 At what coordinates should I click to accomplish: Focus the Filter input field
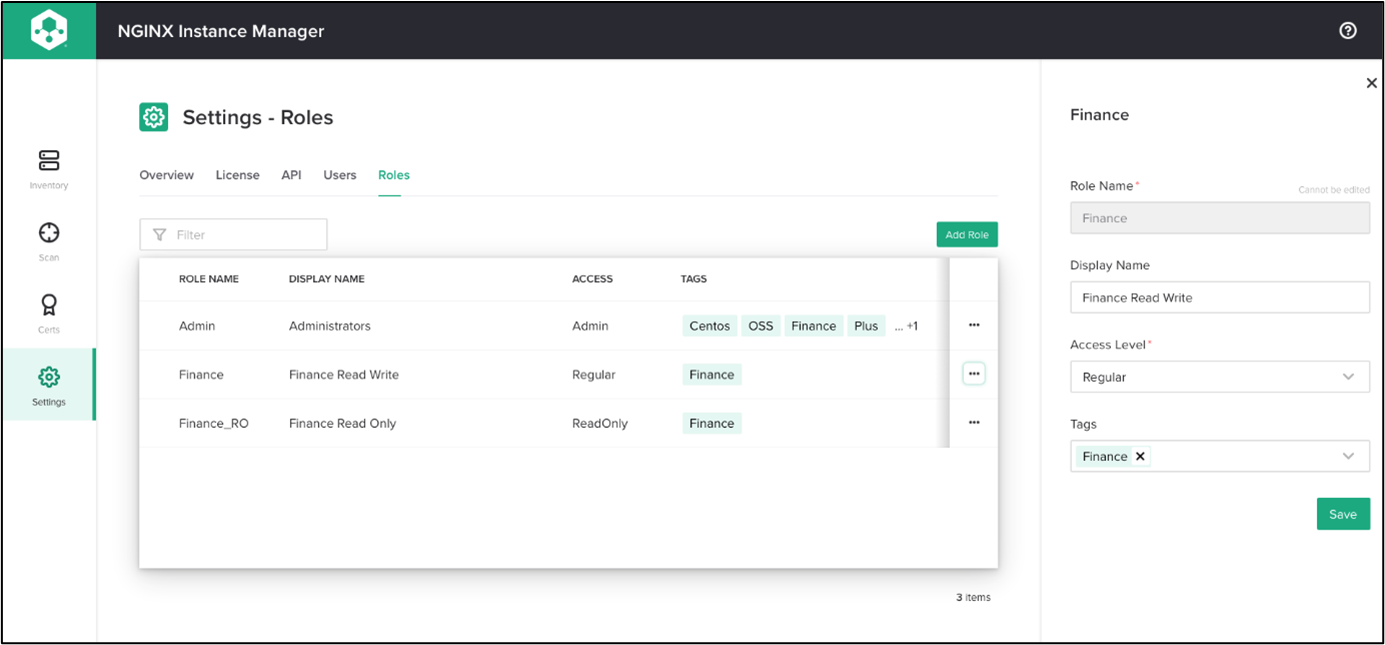pyautogui.click(x=233, y=235)
